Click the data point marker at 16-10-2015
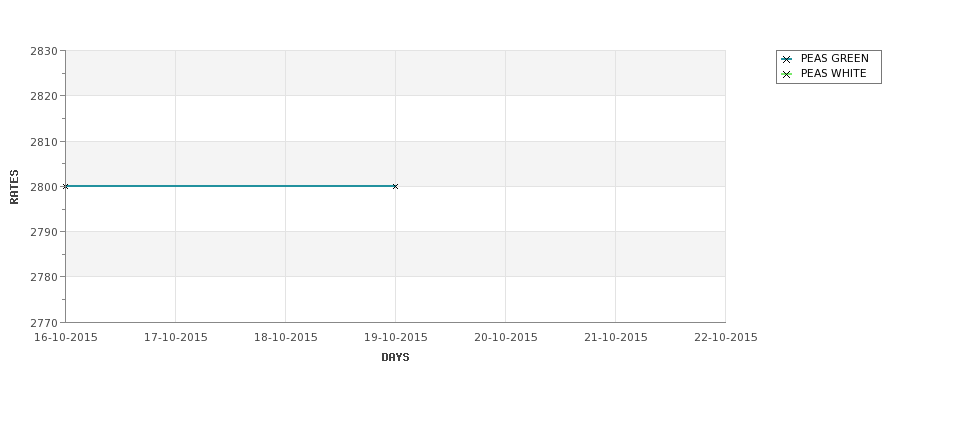This screenshot has height=429, width=975. point(66,186)
